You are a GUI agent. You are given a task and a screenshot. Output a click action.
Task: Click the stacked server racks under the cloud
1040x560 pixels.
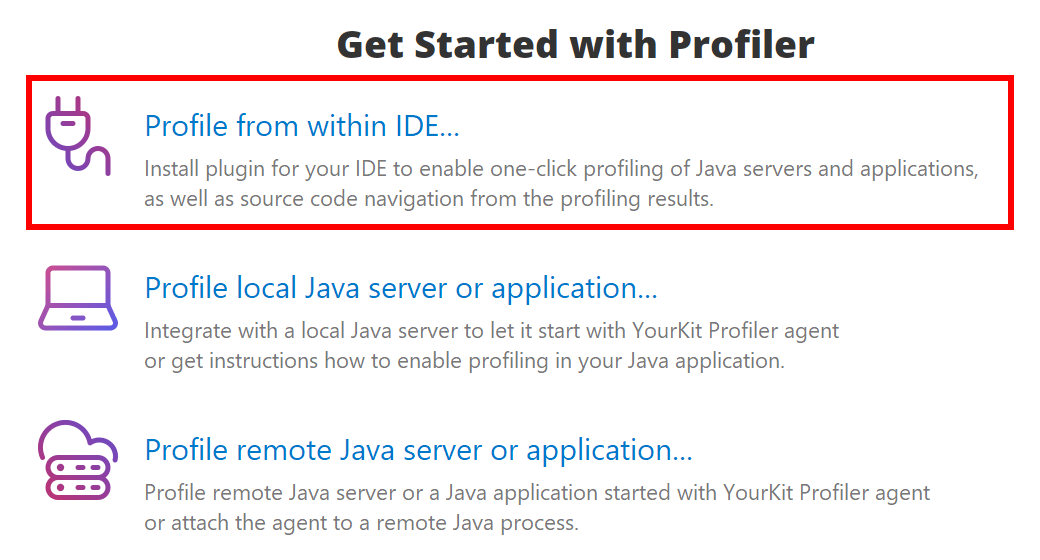click(x=78, y=478)
